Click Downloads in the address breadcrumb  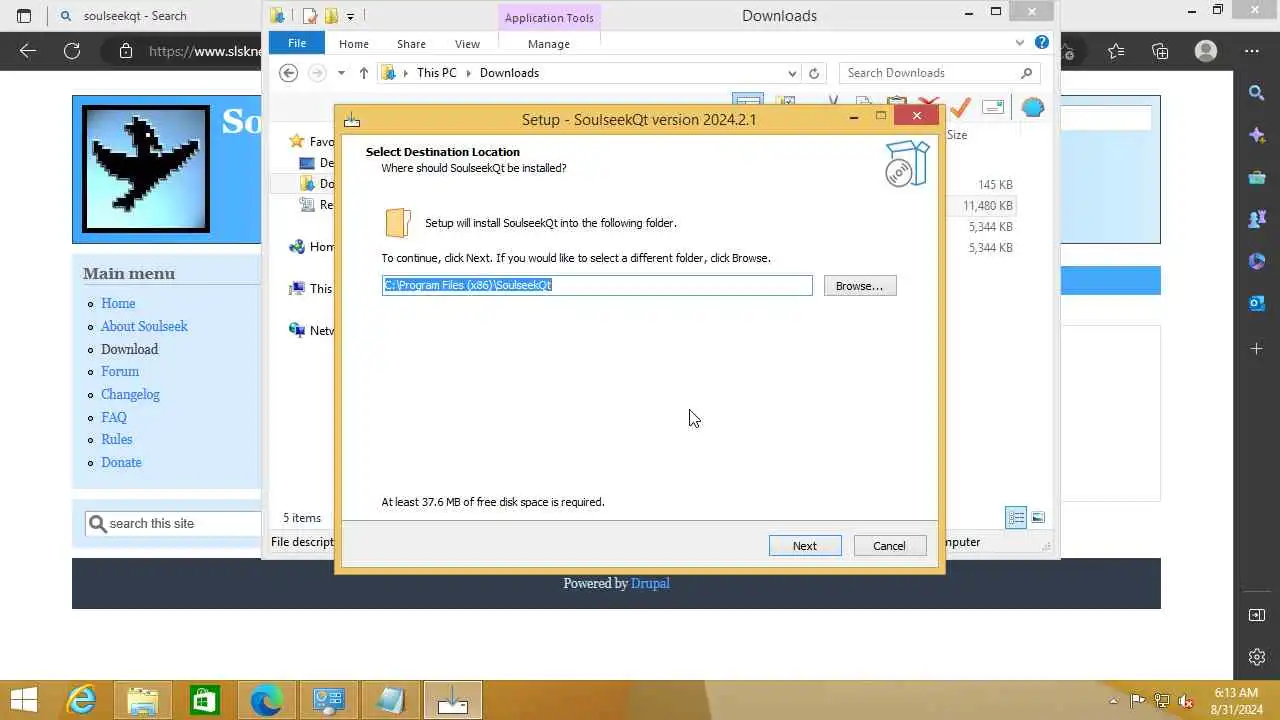coord(509,73)
